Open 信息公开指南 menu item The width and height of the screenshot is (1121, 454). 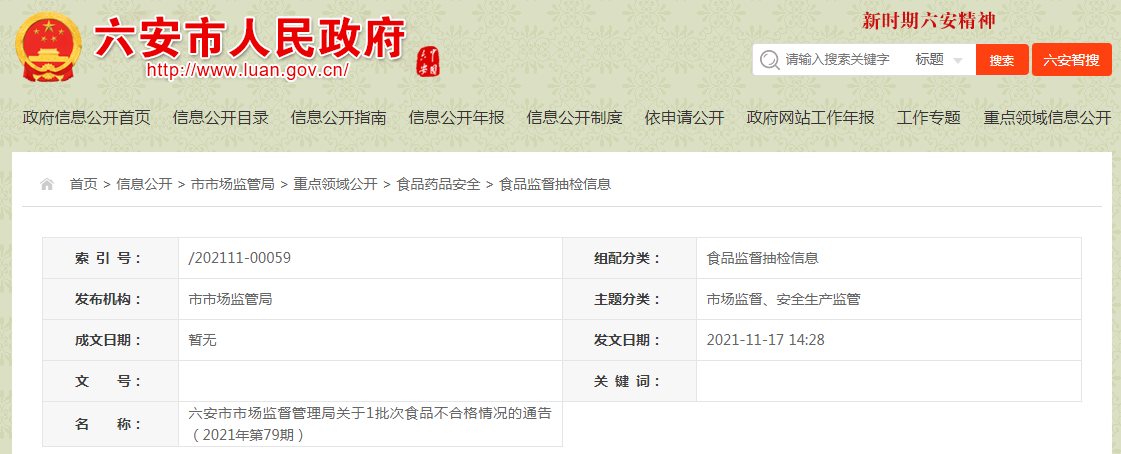339,118
